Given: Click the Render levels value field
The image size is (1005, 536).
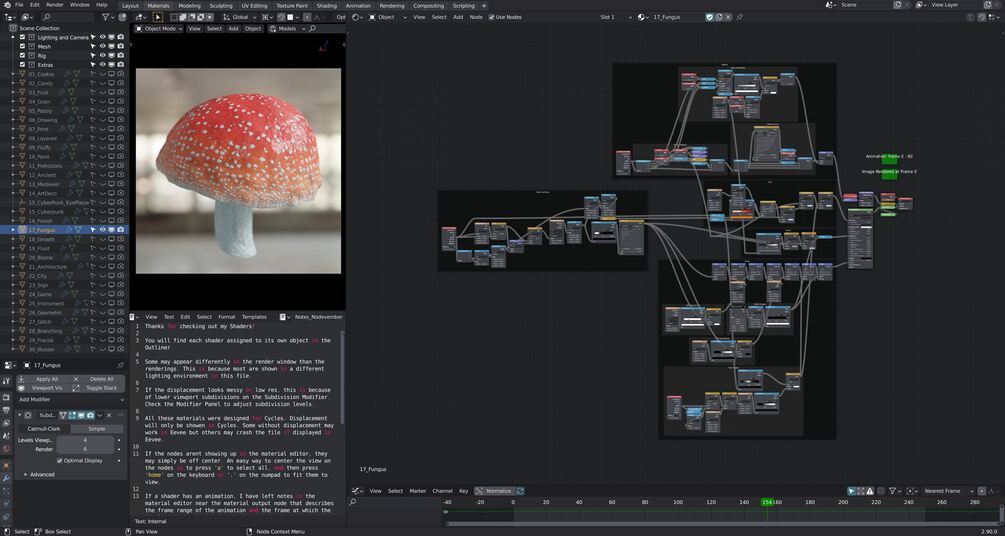Looking at the screenshot, I should pos(85,449).
